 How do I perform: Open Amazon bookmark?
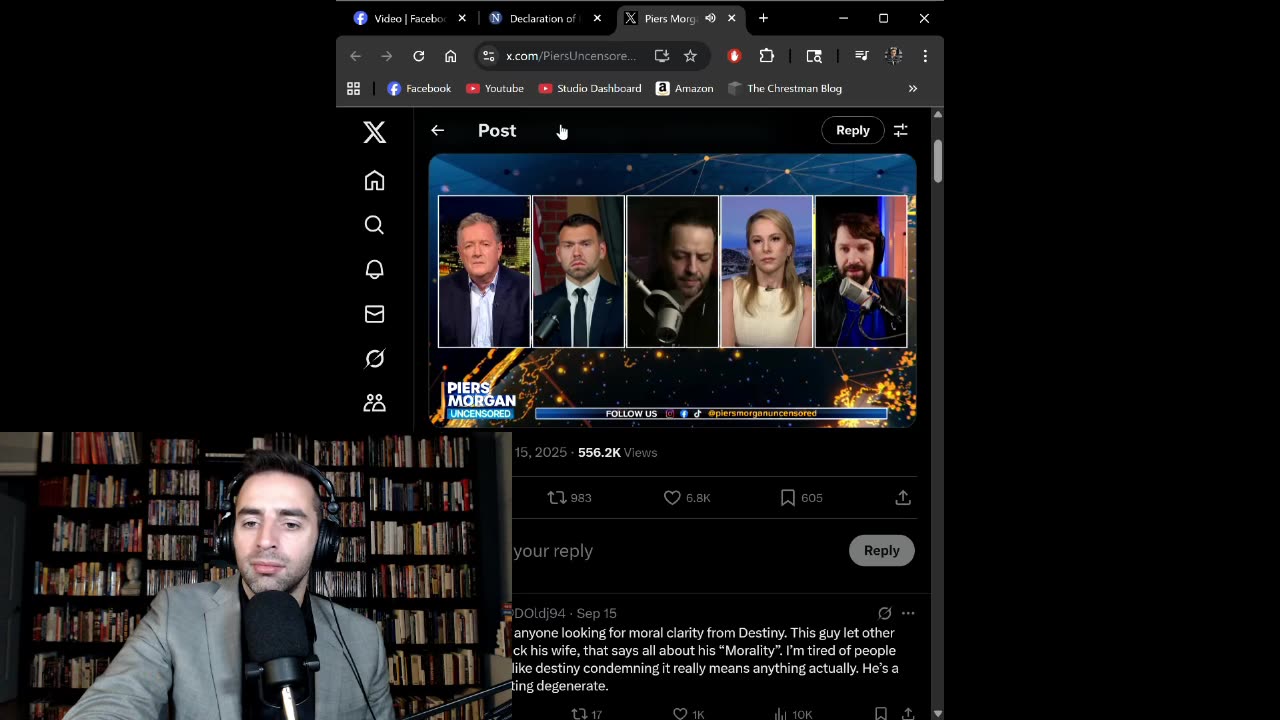685,88
